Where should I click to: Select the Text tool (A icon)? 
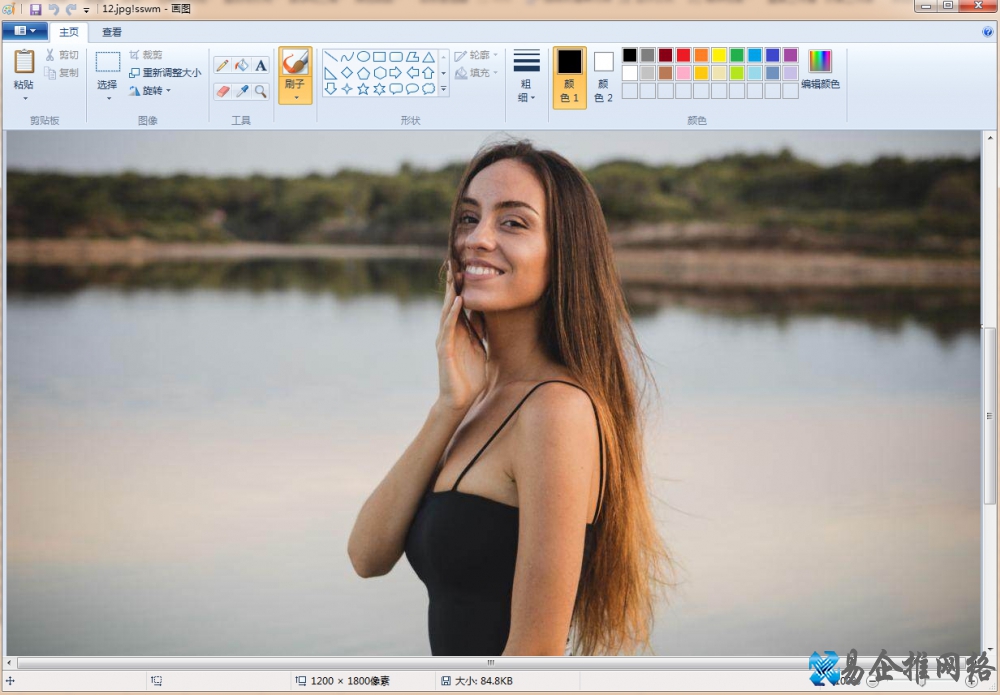pos(260,65)
